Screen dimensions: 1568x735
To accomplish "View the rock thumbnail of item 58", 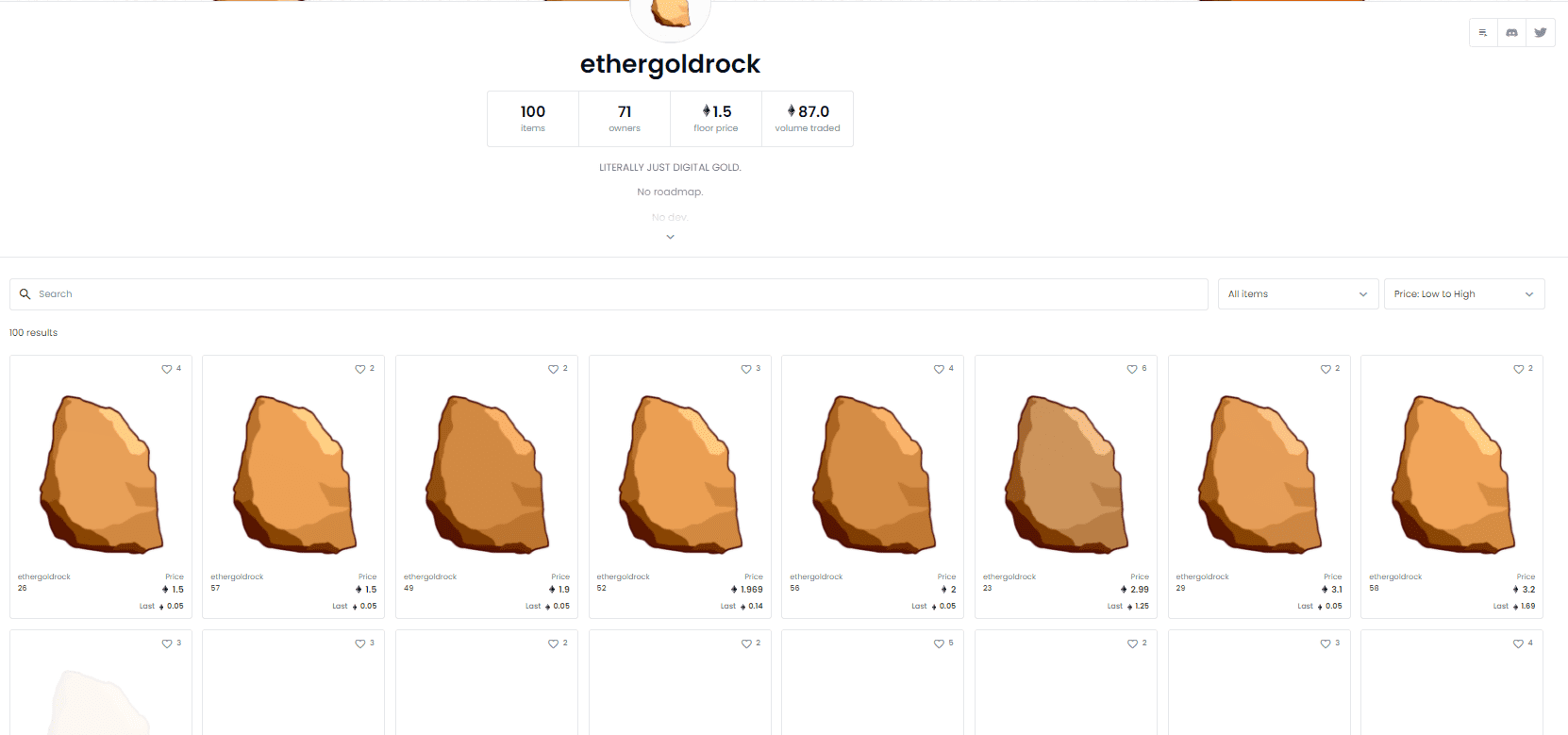I will [x=1452, y=474].
